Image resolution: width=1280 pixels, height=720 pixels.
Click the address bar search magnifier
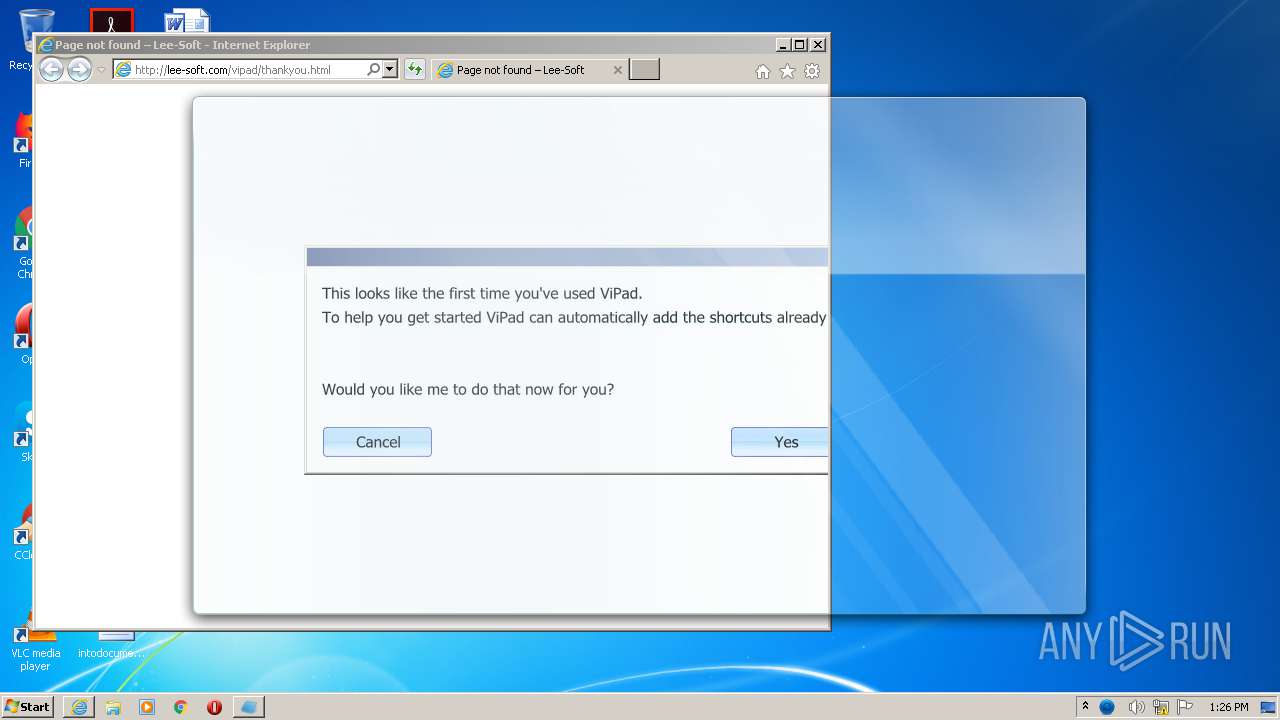tap(374, 70)
